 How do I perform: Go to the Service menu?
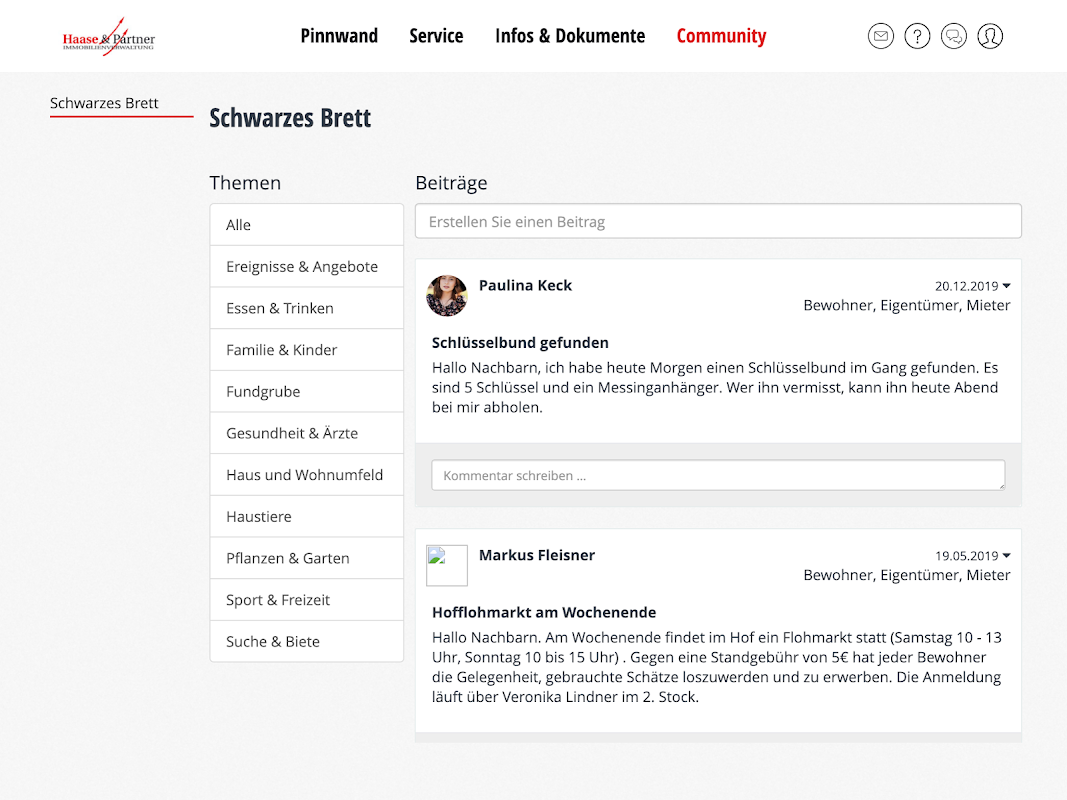click(436, 36)
